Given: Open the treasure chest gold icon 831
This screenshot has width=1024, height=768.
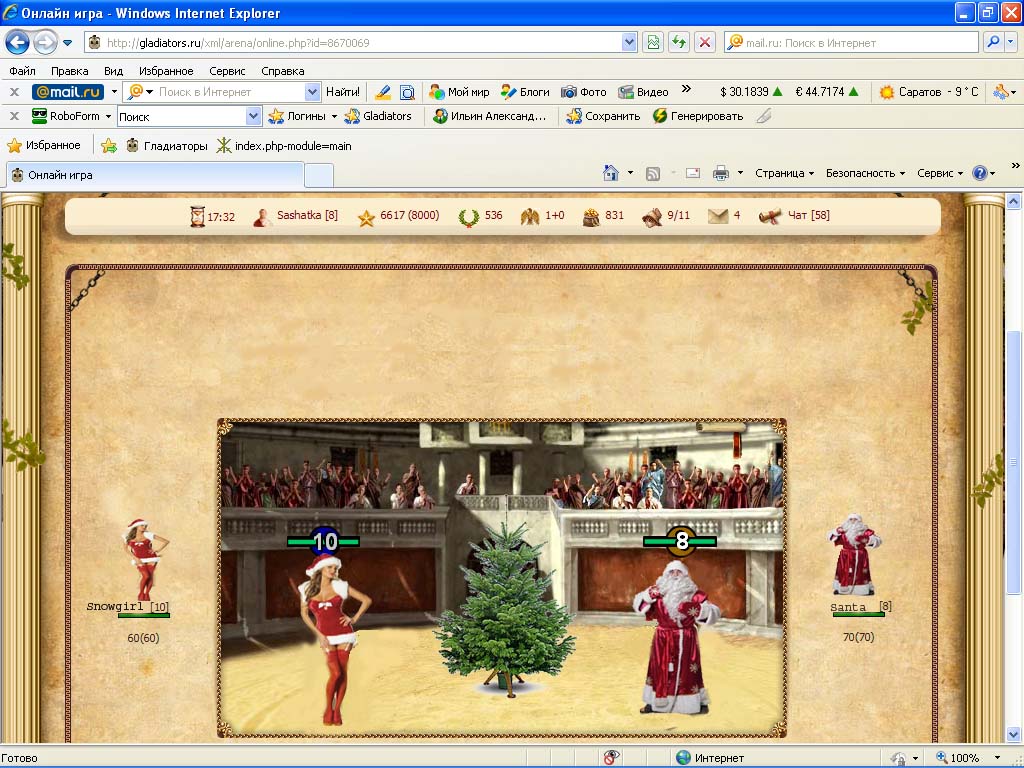Looking at the screenshot, I should pyautogui.click(x=591, y=216).
